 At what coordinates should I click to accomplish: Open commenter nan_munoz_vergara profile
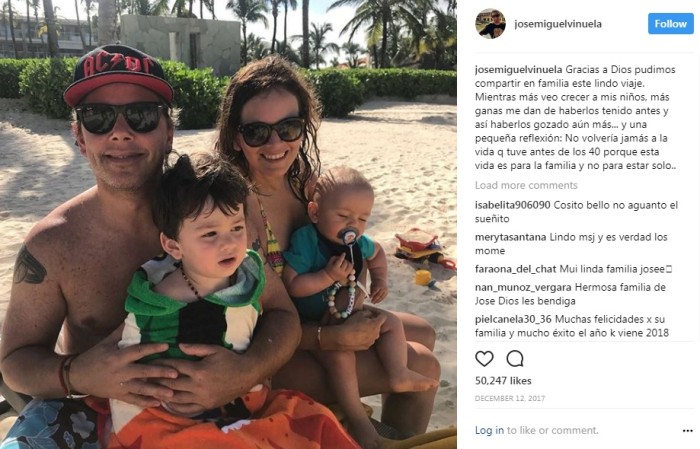(523, 287)
